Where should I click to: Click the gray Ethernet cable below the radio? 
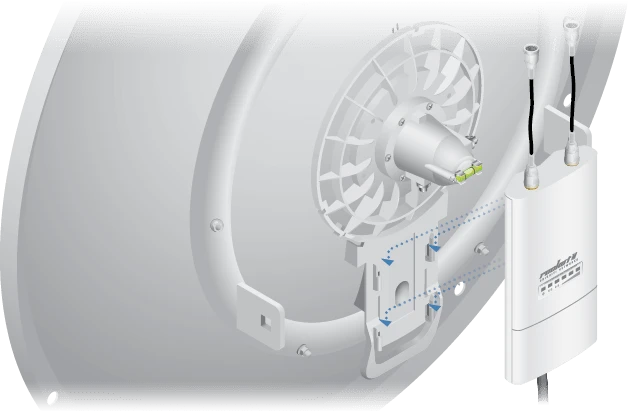(545, 389)
